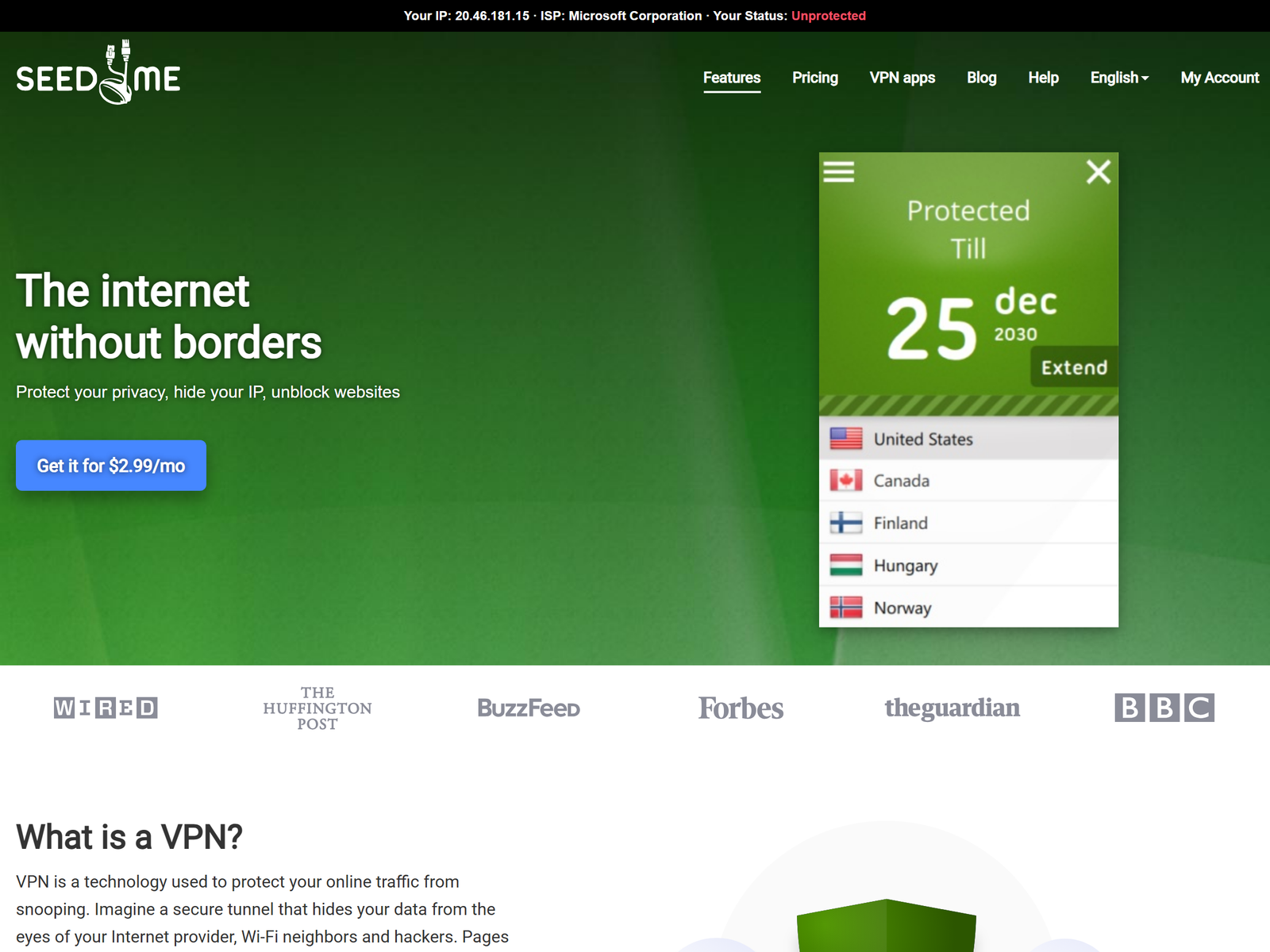This screenshot has height=952, width=1270.
Task: Select the United States flag icon
Action: tap(846, 439)
